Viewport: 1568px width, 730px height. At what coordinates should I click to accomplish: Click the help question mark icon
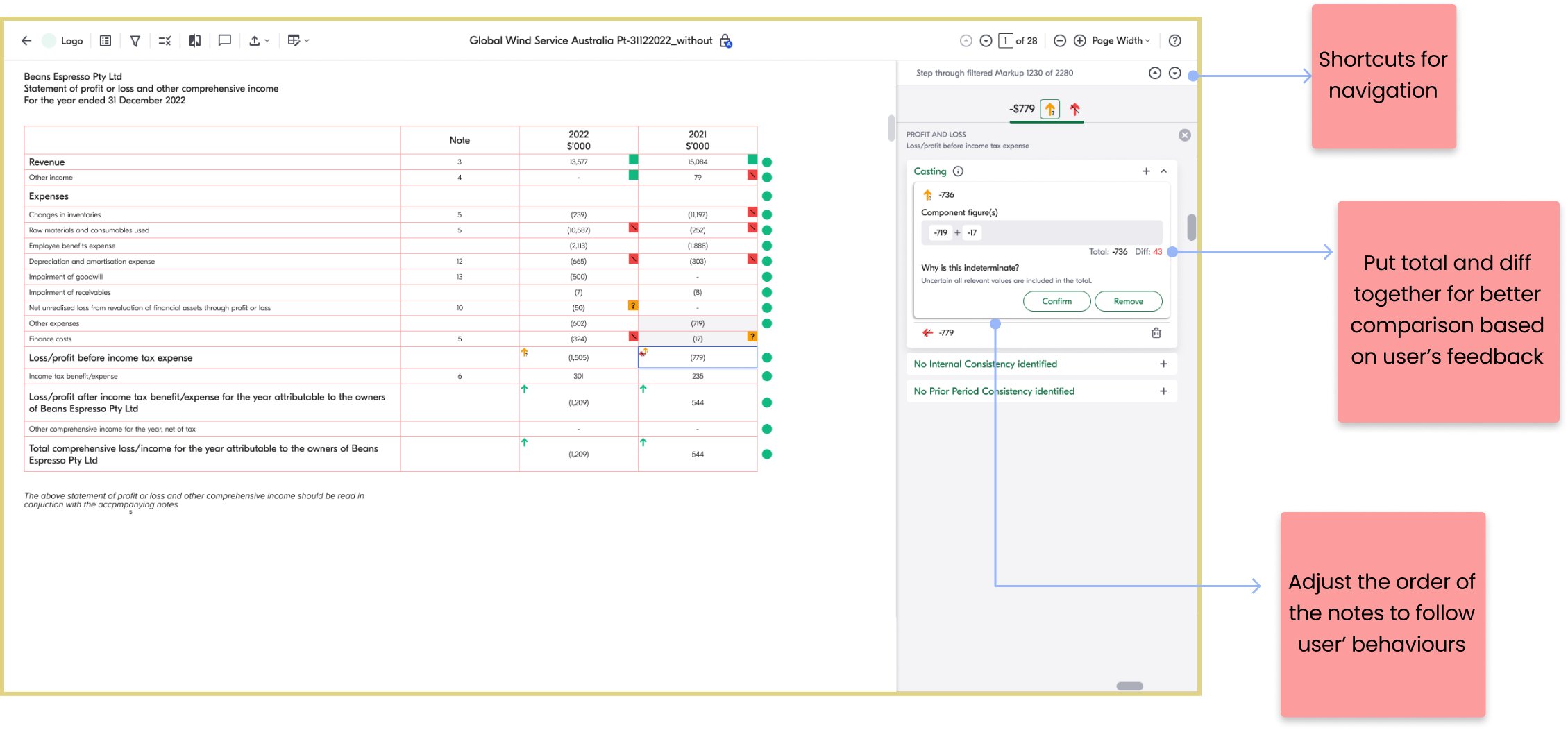tap(1174, 41)
